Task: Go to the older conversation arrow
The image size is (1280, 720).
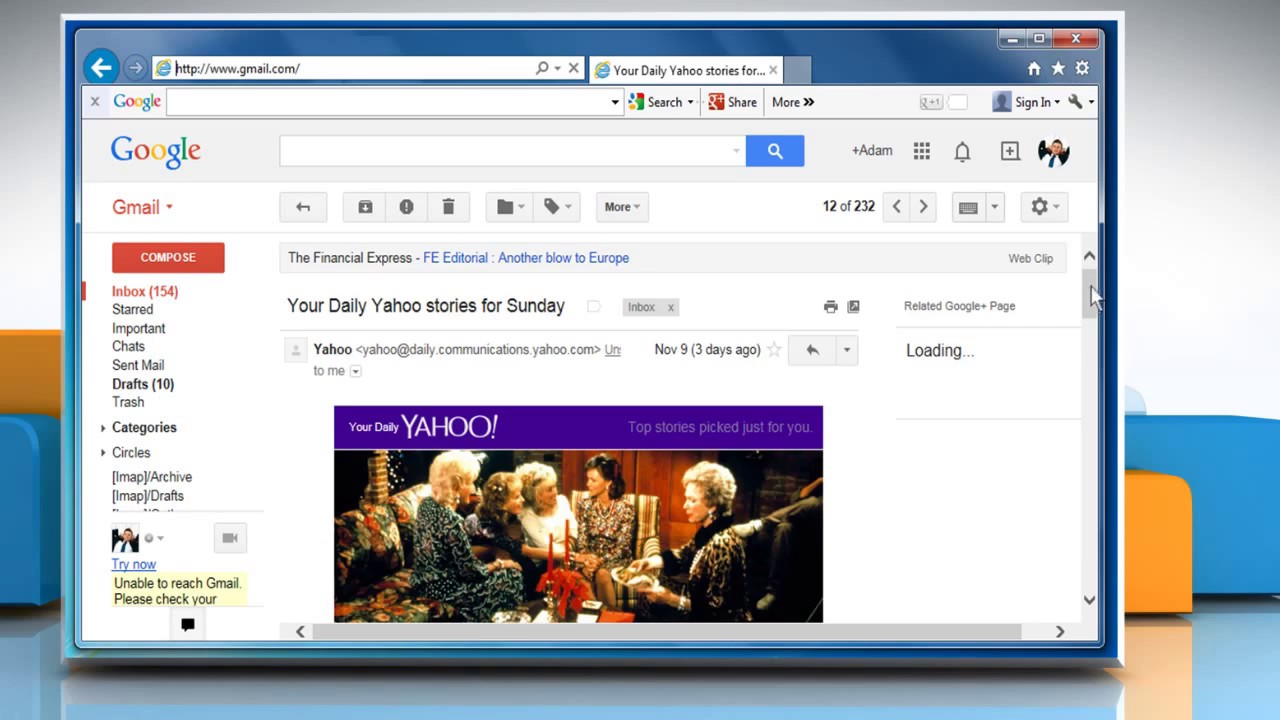Action: [923, 207]
